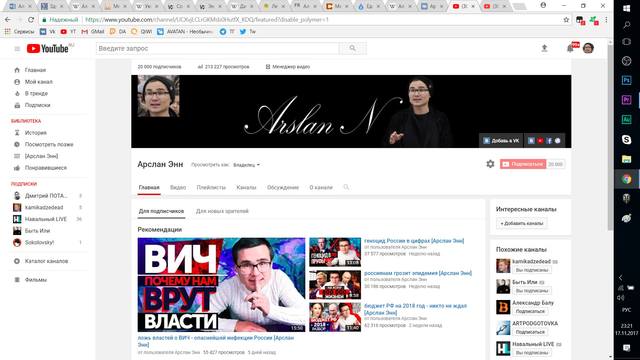Viewport: 640px width, 360px height.
Task: Open the VK bookmark in bookmarks bar
Action: coord(47,31)
